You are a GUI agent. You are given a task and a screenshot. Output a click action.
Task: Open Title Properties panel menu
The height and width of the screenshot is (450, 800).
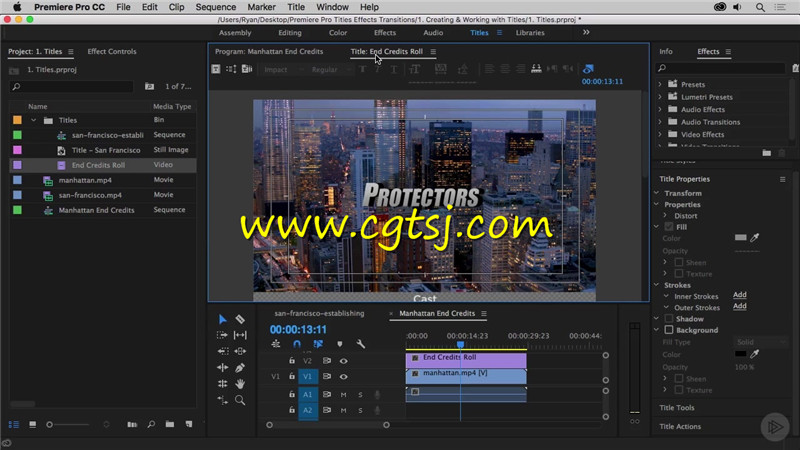(x=782, y=179)
